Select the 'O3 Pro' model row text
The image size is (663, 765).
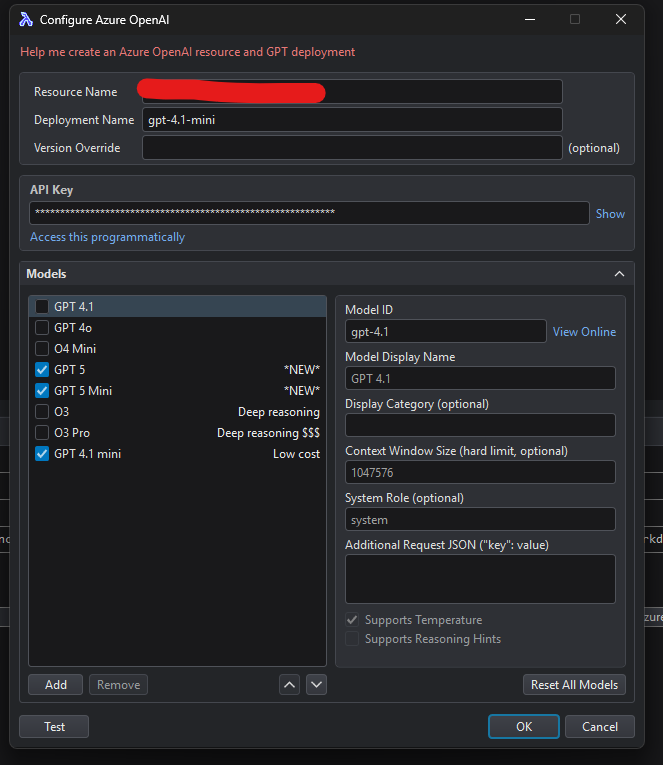[72, 433]
